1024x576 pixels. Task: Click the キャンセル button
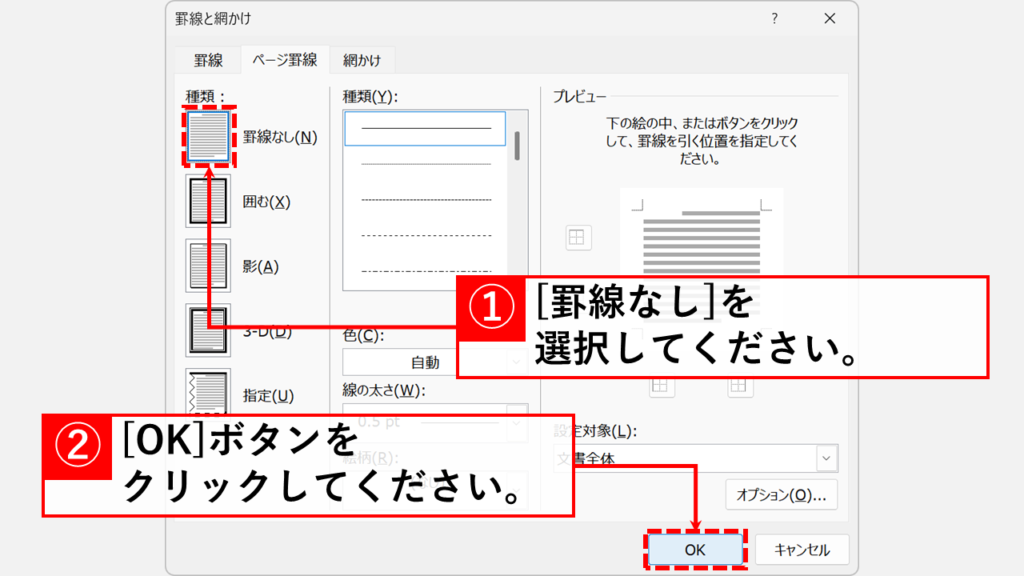click(802, 550)
